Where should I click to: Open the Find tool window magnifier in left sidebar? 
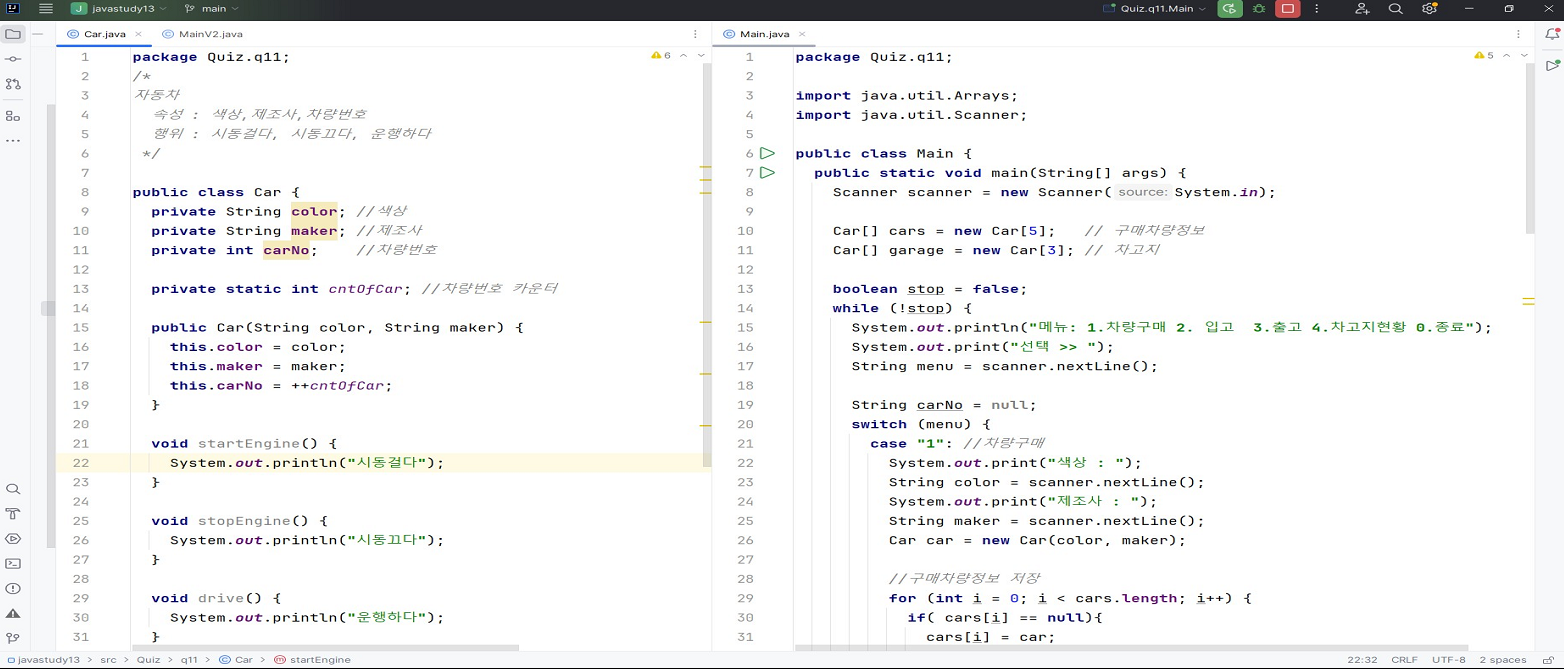(x=13, y=489)
